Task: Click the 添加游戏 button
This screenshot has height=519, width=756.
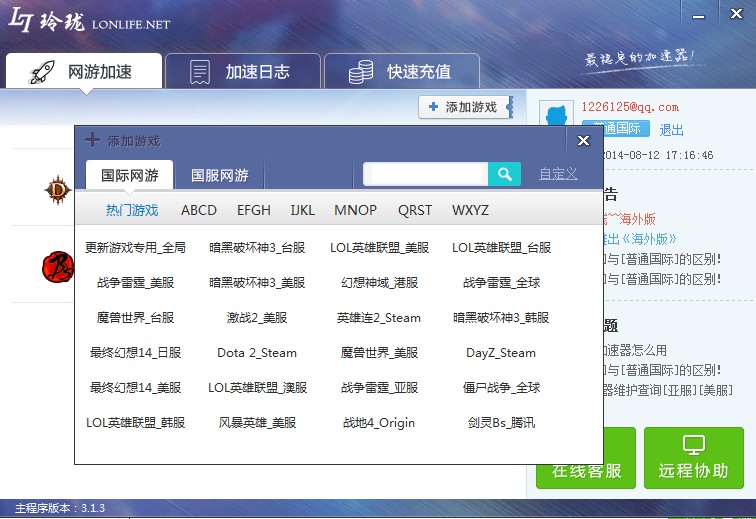Action: [463, 107]
